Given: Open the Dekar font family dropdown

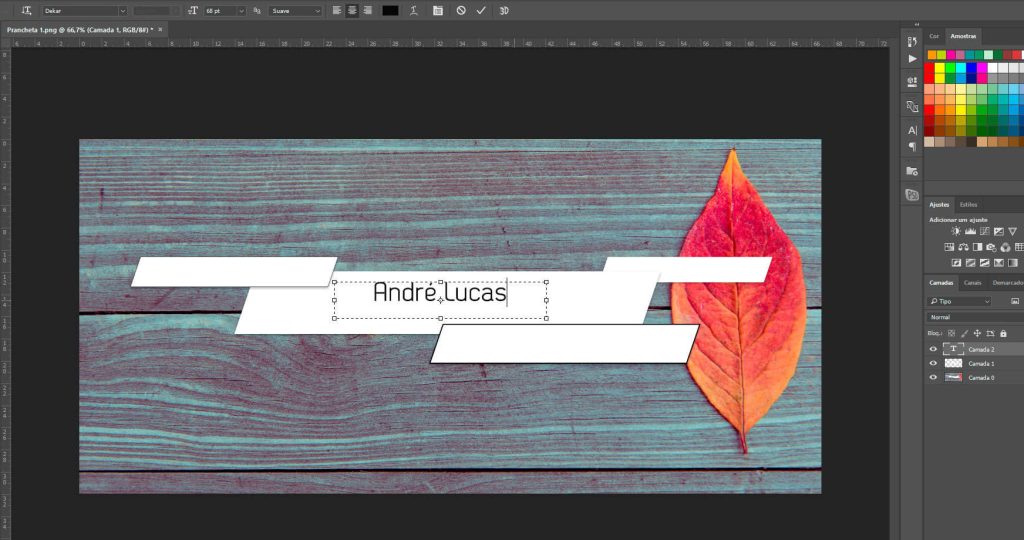Looking at the screenshot, I should pos(84,10).
